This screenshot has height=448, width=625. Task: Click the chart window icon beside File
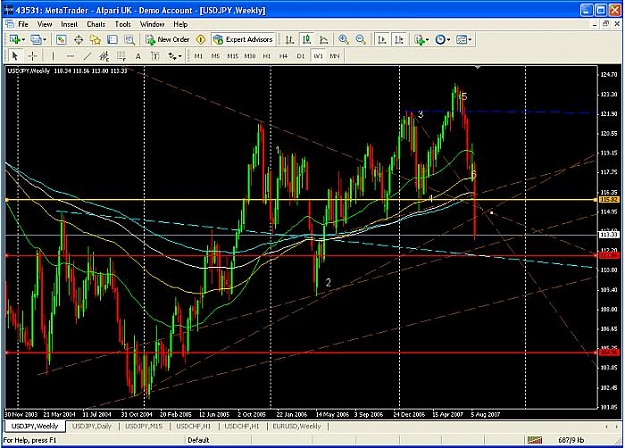pos(10,24)
